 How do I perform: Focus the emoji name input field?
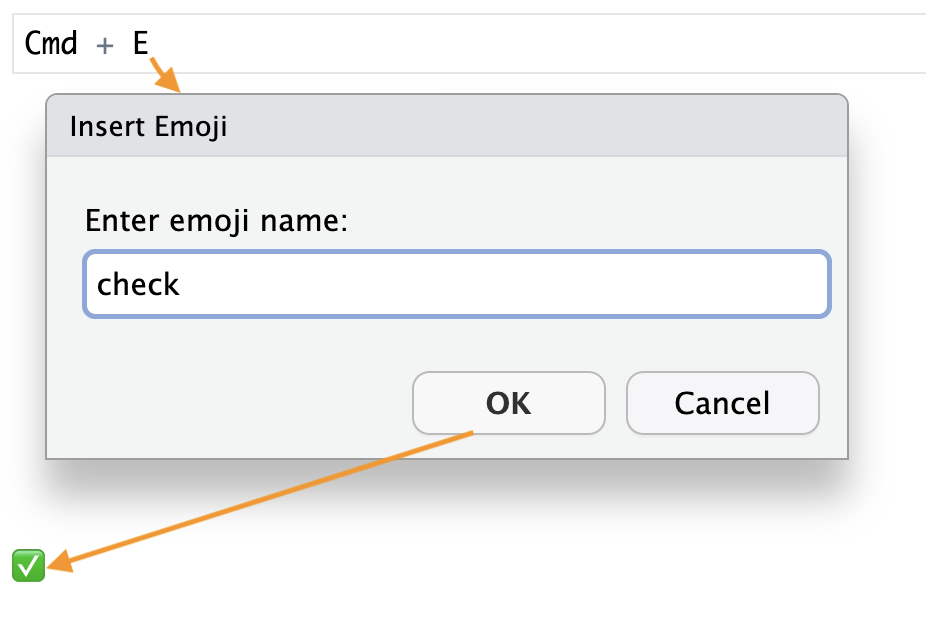456,285
